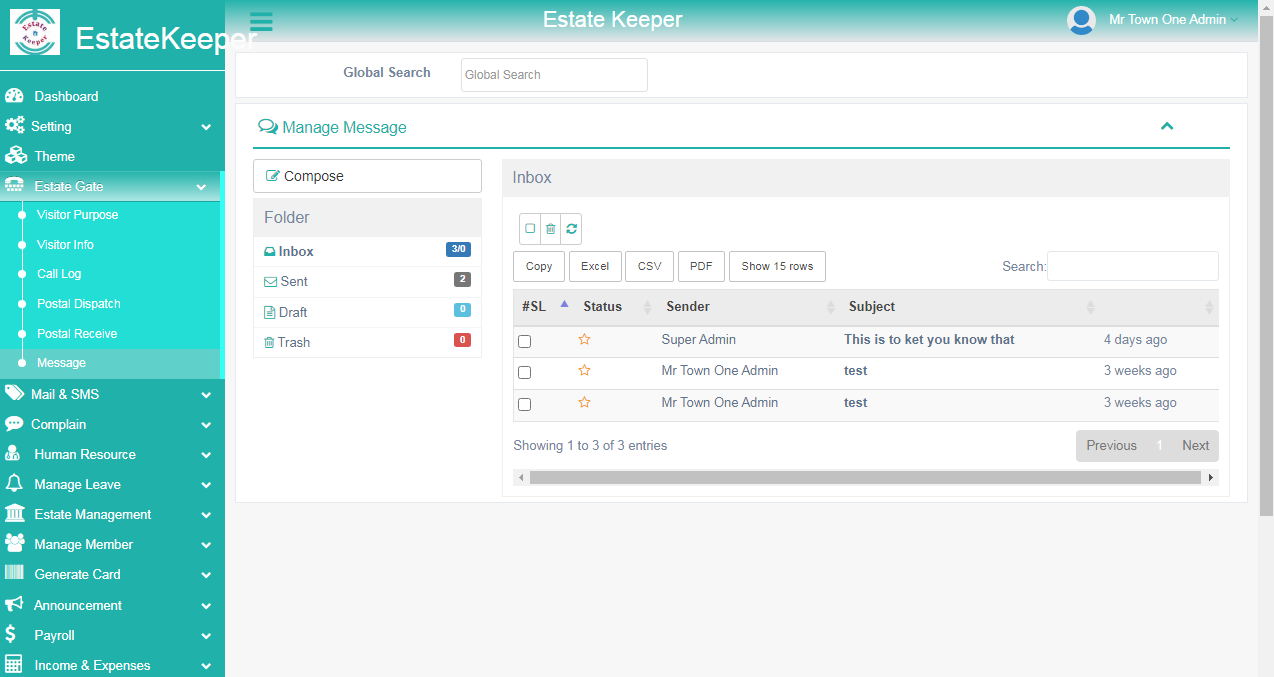
Task: Collapse the Manage Message panel chevron
Action: [1166, 126]
